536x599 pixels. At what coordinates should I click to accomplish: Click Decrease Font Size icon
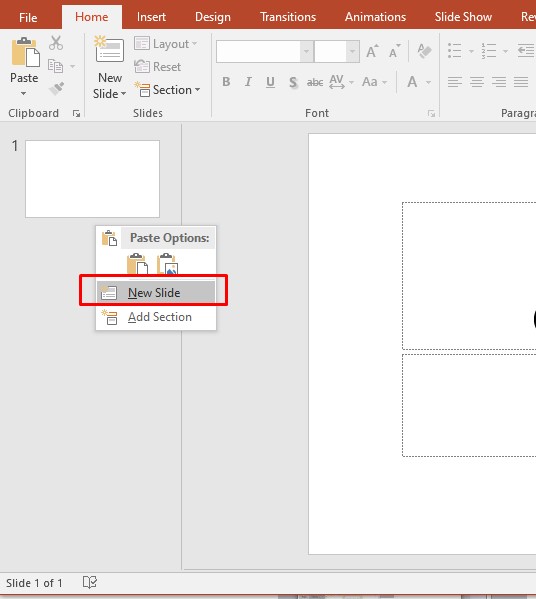pos(394,51)
